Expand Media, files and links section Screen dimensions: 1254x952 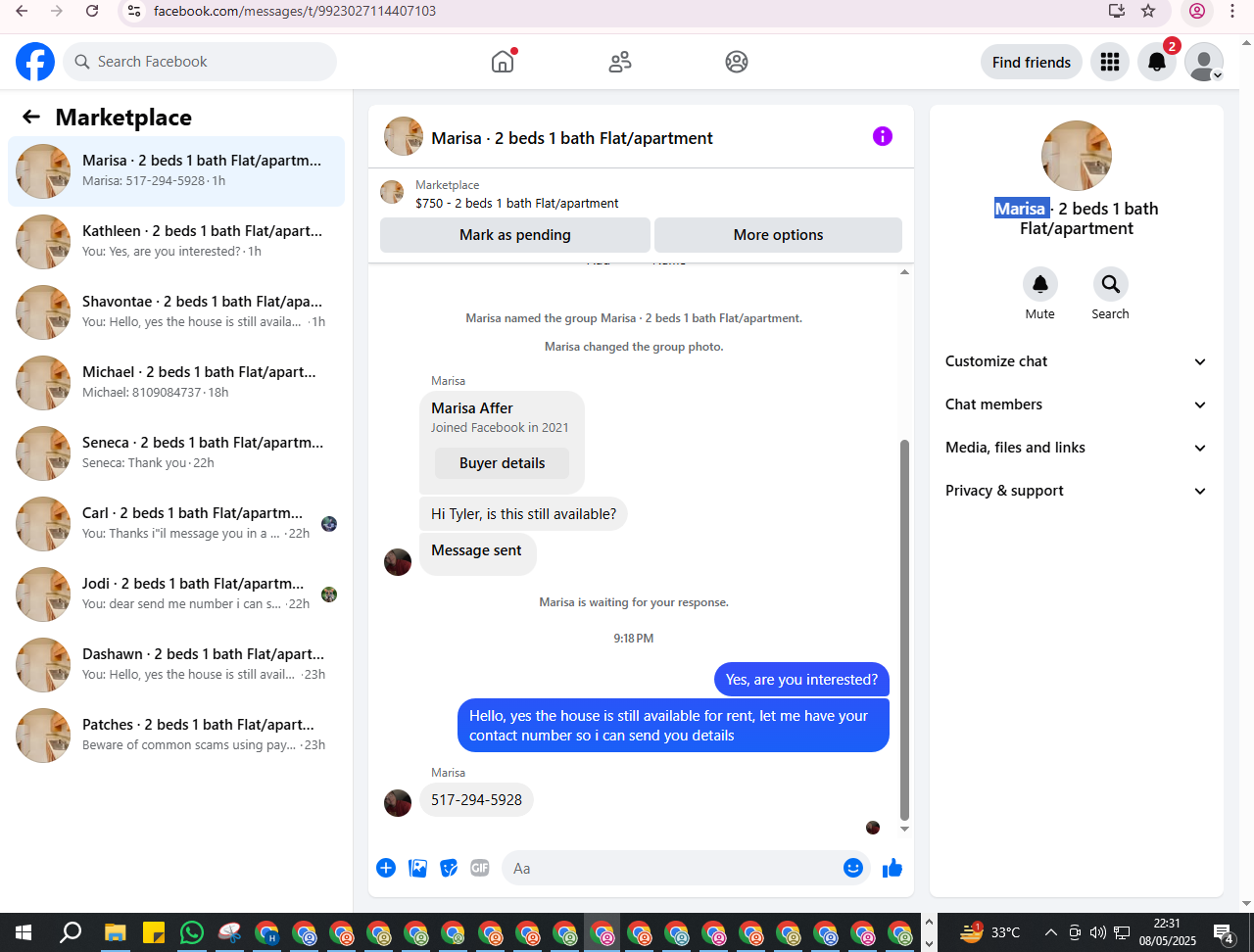tap(1077, 448)
